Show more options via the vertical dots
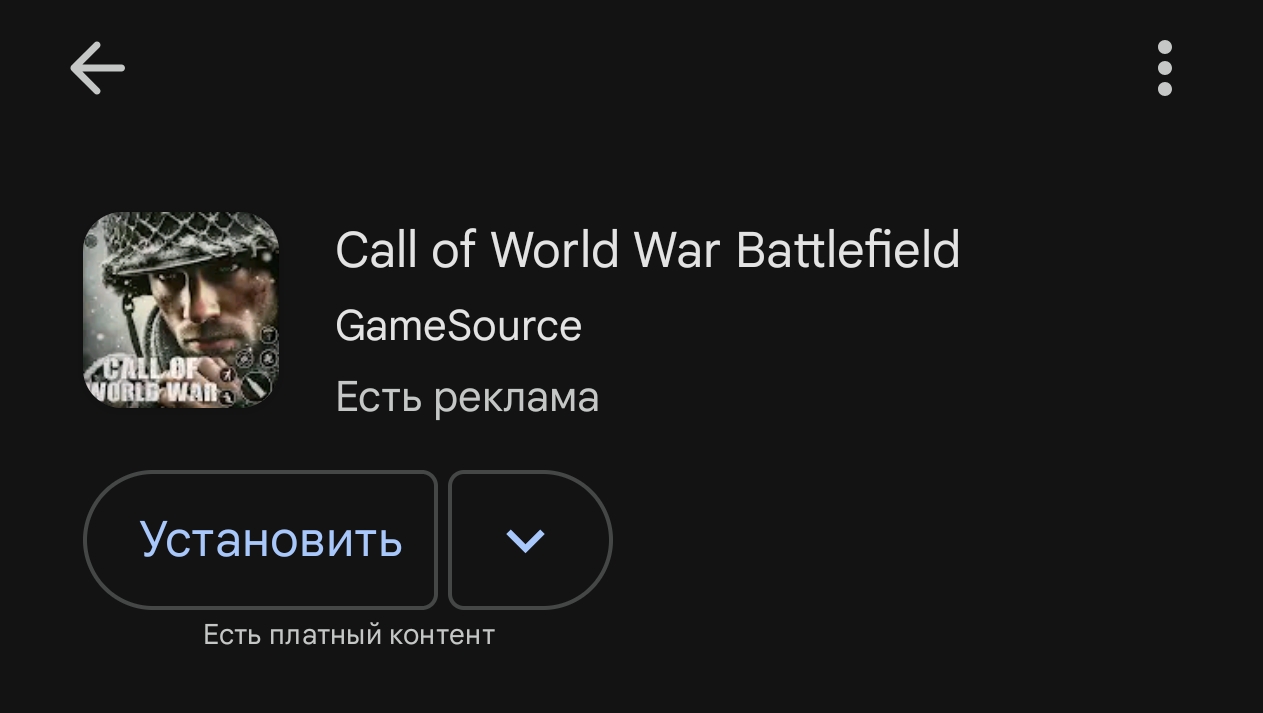This screenshot has width=1263, height=713. click(1164, 68)
